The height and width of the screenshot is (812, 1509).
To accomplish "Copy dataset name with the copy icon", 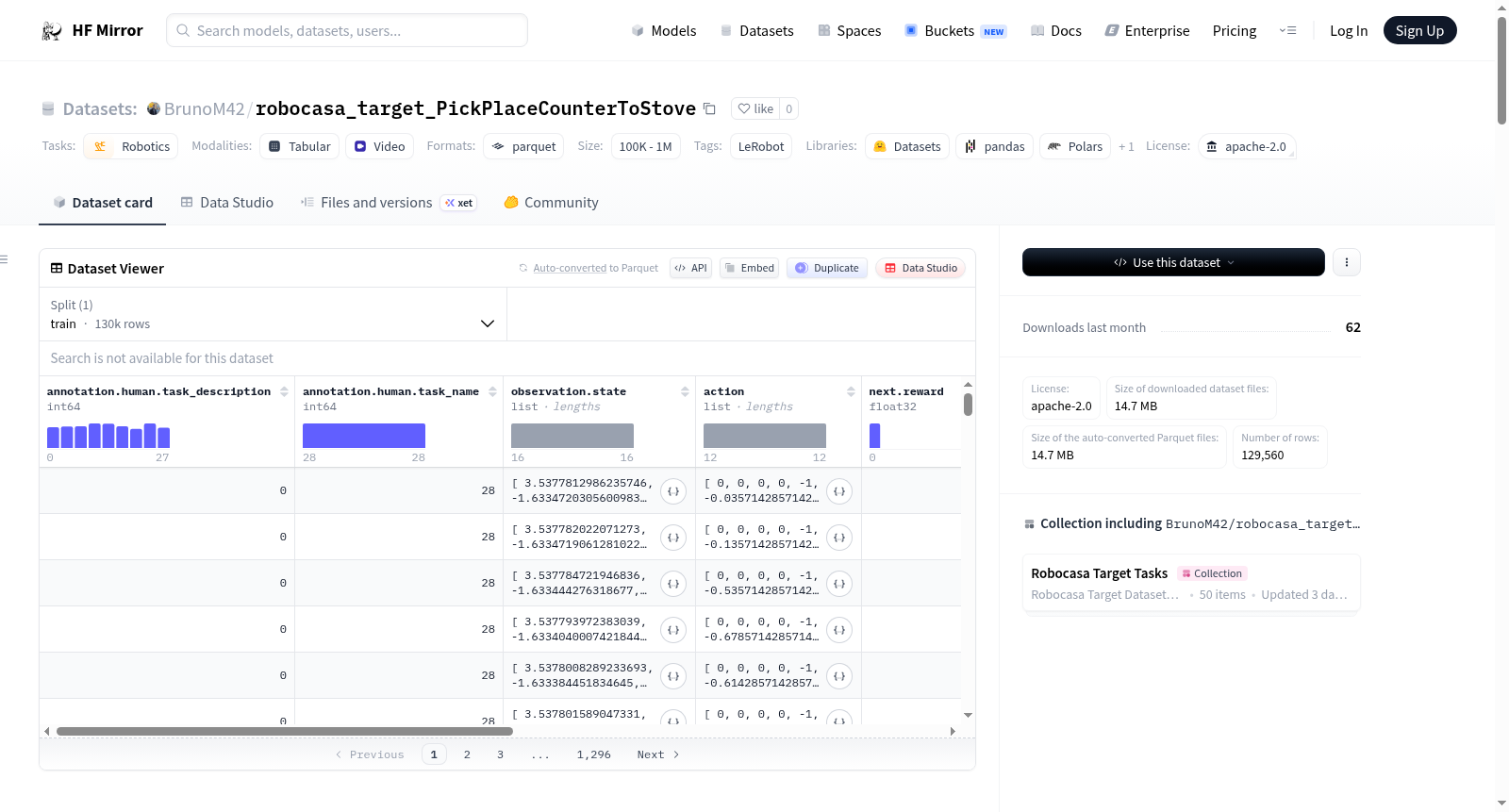I will (x=710, y=109).
